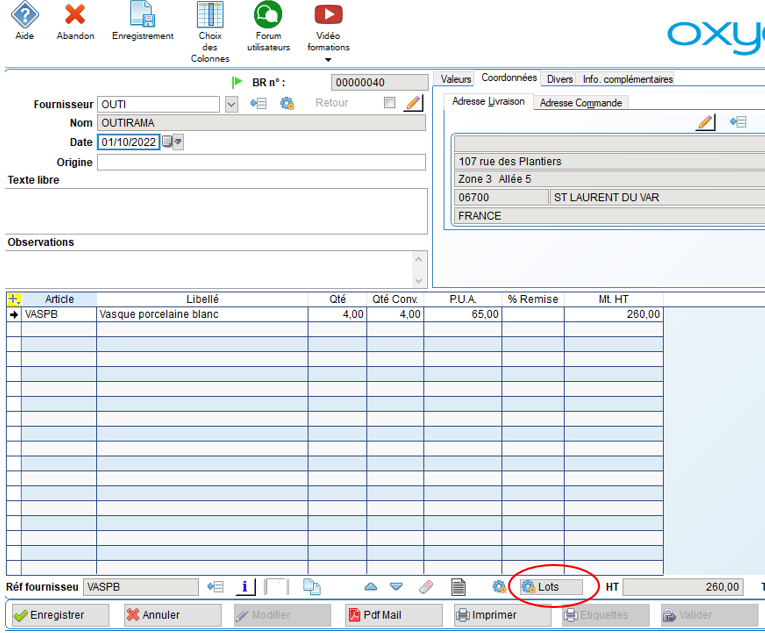The width and height of the screenshot is (765, 633).
Task: Click the blue info 'i' icon
Action: coord(245,587)
